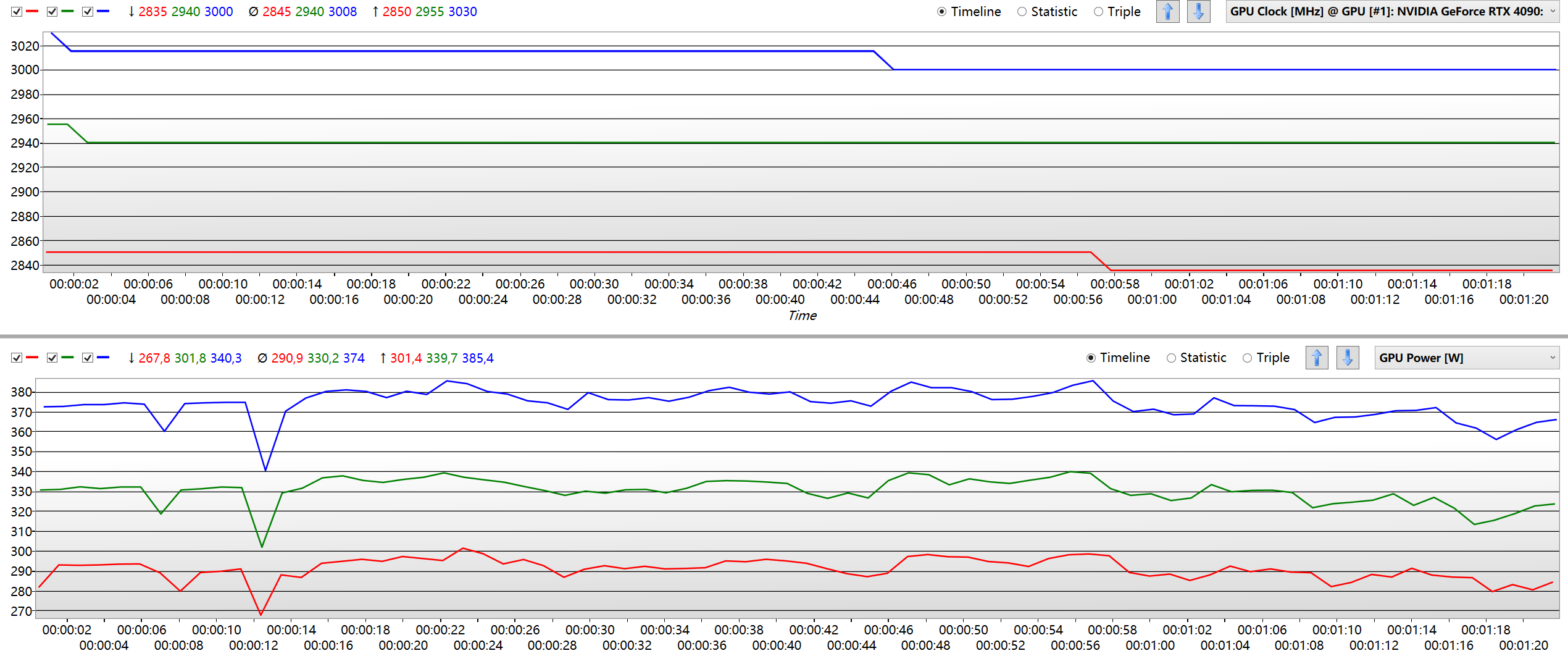Image resolution: width=1568 pixels, height=656 pixels.
Task: Toggle the green series checkbox in GPU Clock chart
Action: pyautogui.click(x=52, y=12)
